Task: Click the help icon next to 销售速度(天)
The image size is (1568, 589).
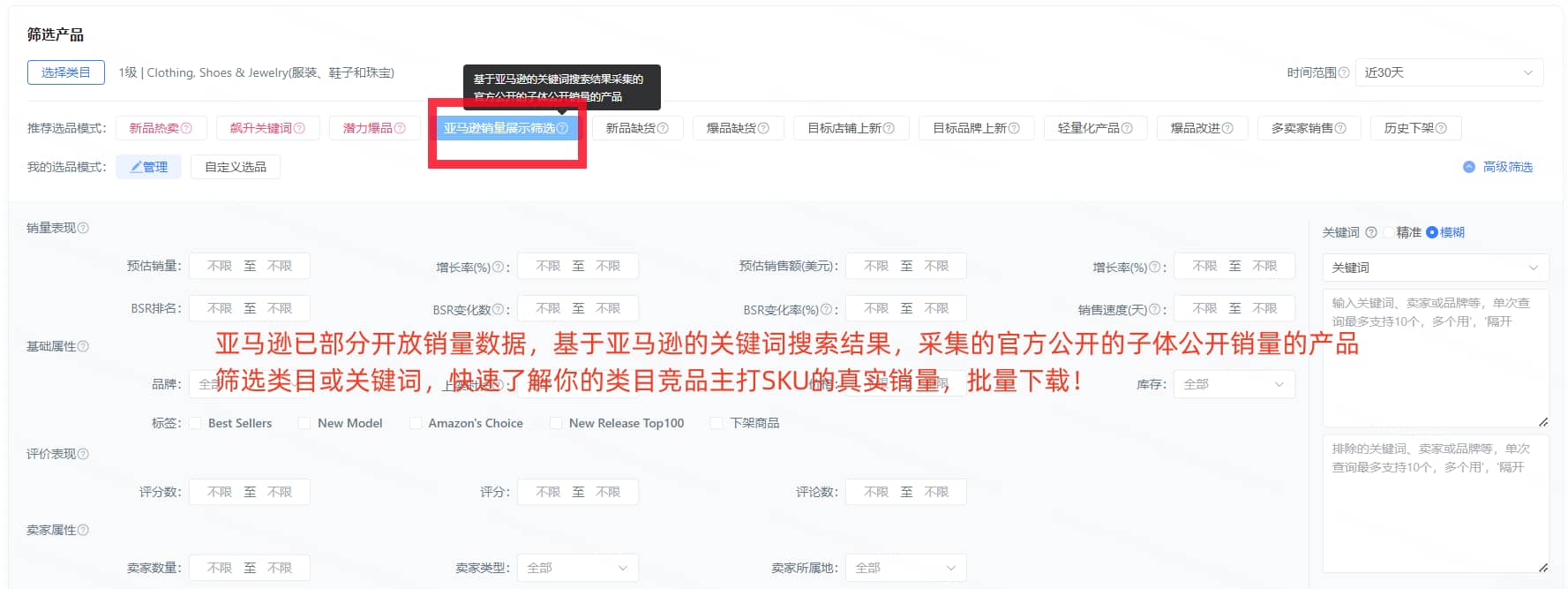Action: 1155,310
